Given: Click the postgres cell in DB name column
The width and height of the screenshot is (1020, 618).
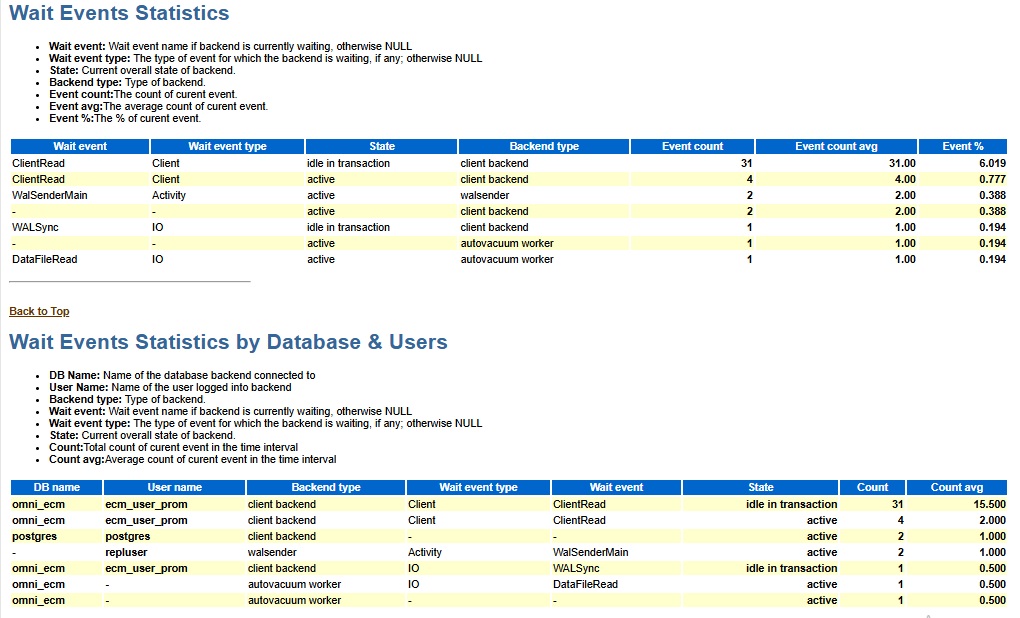Looking at the screenshot, I should pos(34,536).
